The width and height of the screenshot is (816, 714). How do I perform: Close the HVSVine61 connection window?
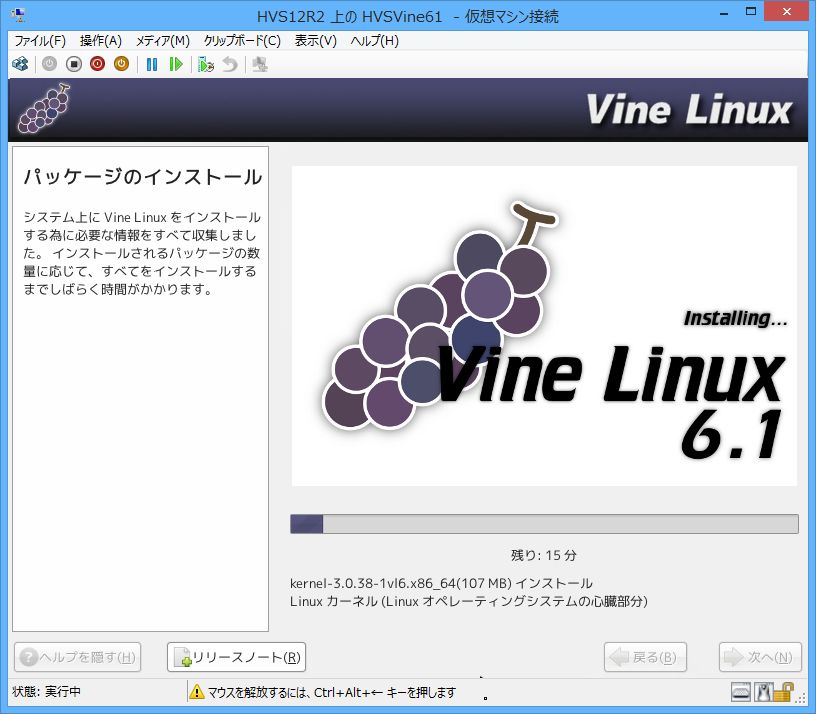786,12
